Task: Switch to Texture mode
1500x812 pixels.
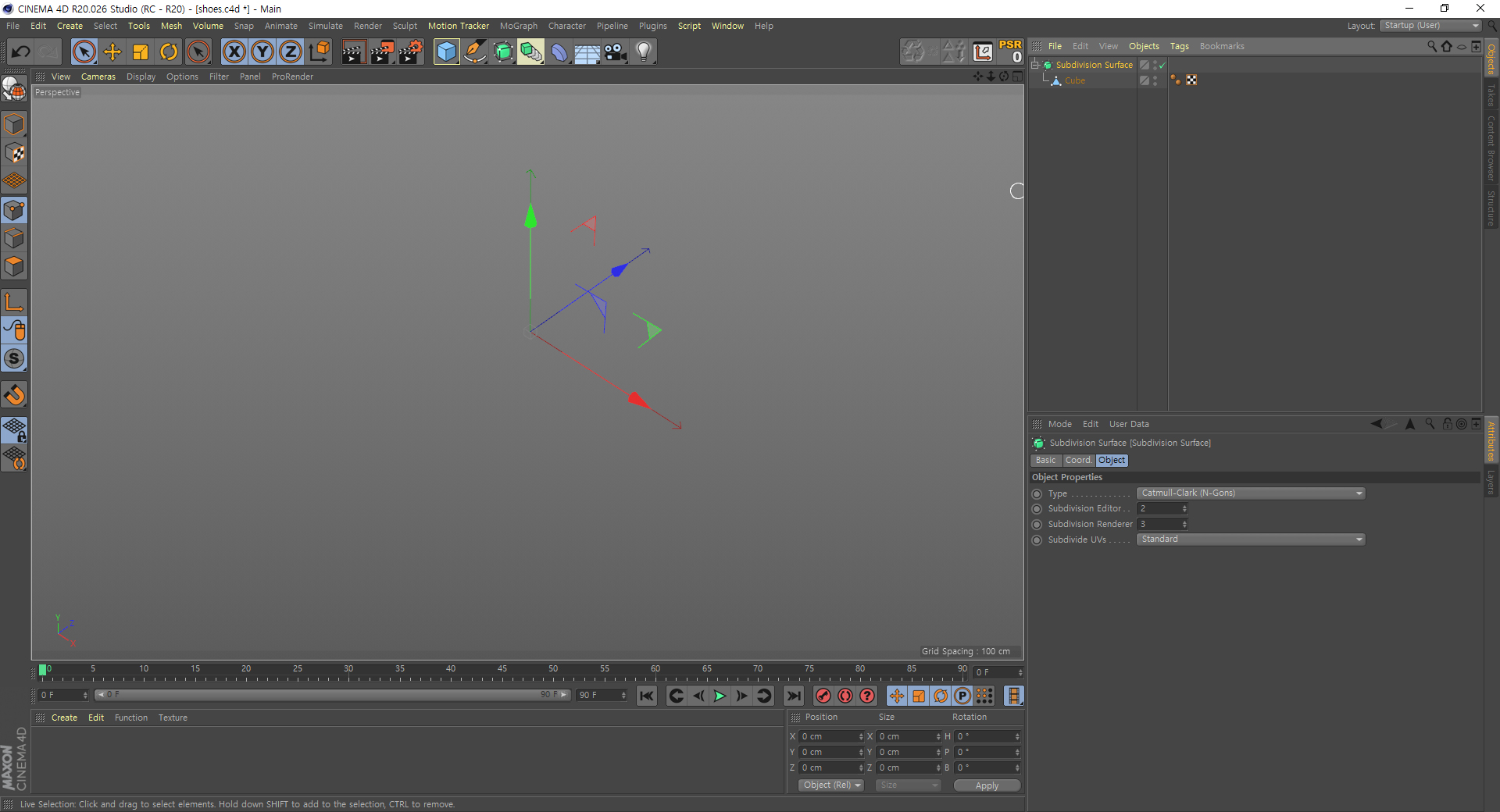Action: pos(14,153)
